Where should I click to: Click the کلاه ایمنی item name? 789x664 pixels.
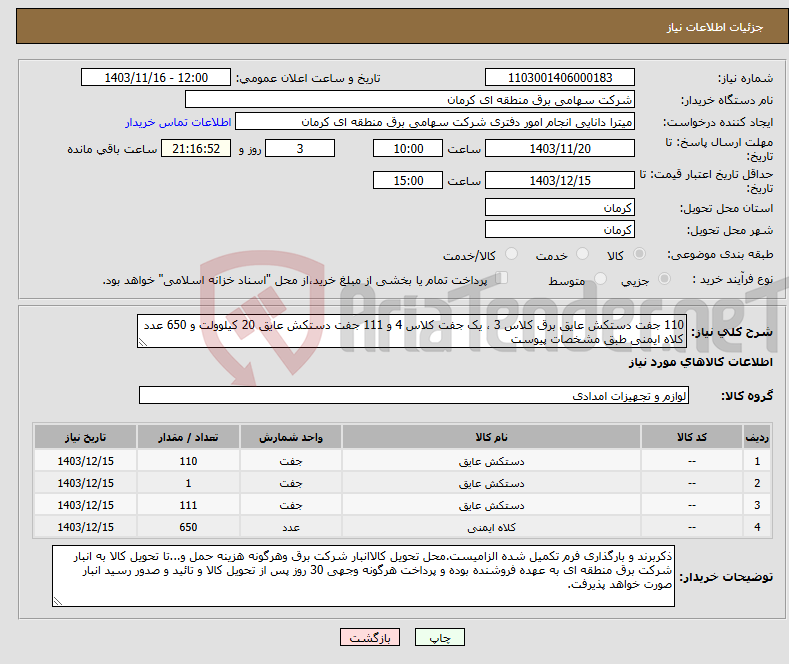pyautogui.click(x=491, y=527)
